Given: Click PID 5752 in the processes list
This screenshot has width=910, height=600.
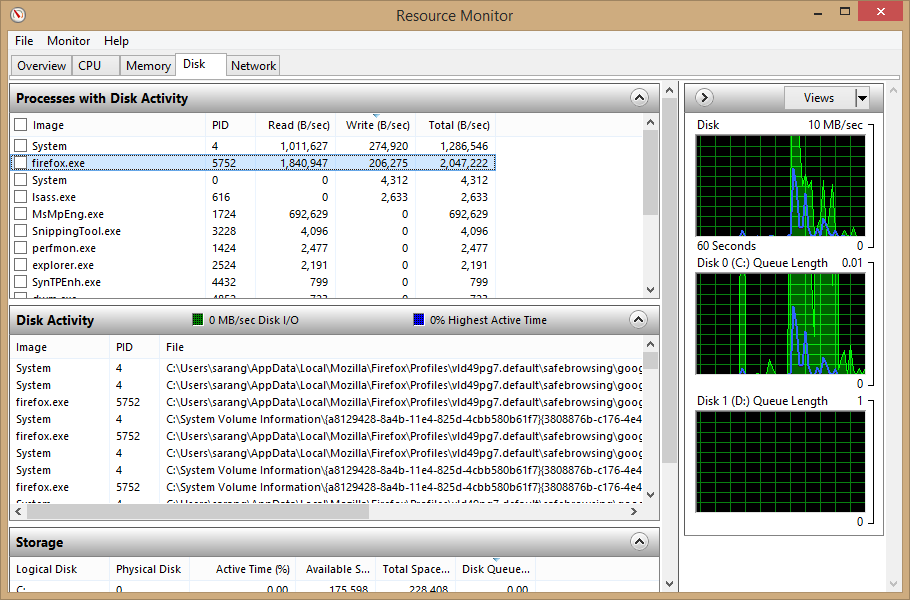Looking at the screenshot, I should coord(224,163).
